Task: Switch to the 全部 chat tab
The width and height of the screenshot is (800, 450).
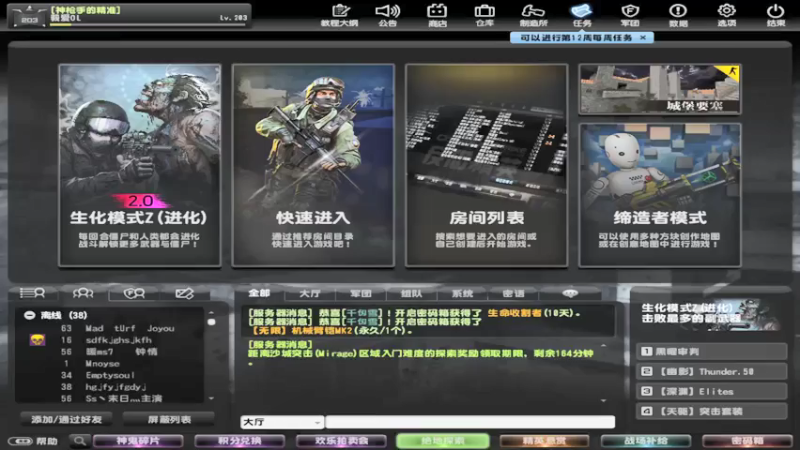Action: [x=259, y=293]
